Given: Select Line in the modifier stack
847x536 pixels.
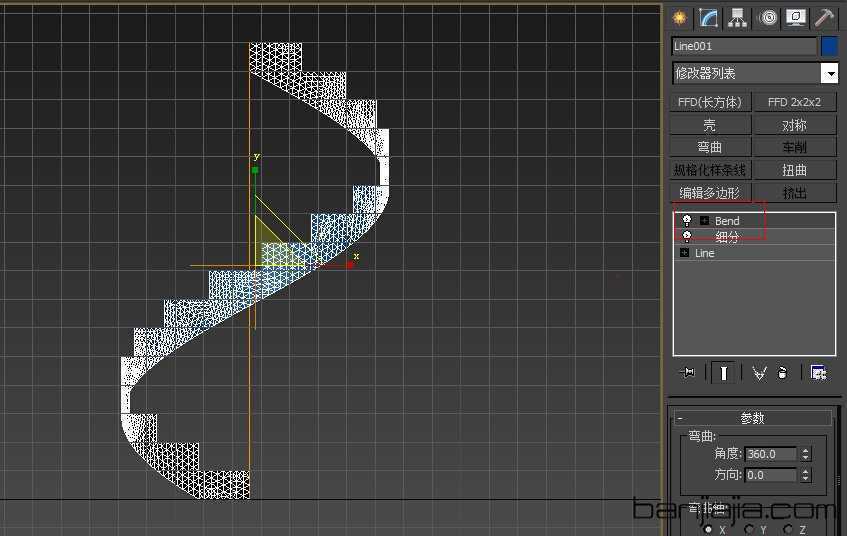Looking at the screenshot, I should [x=704, y=253].
